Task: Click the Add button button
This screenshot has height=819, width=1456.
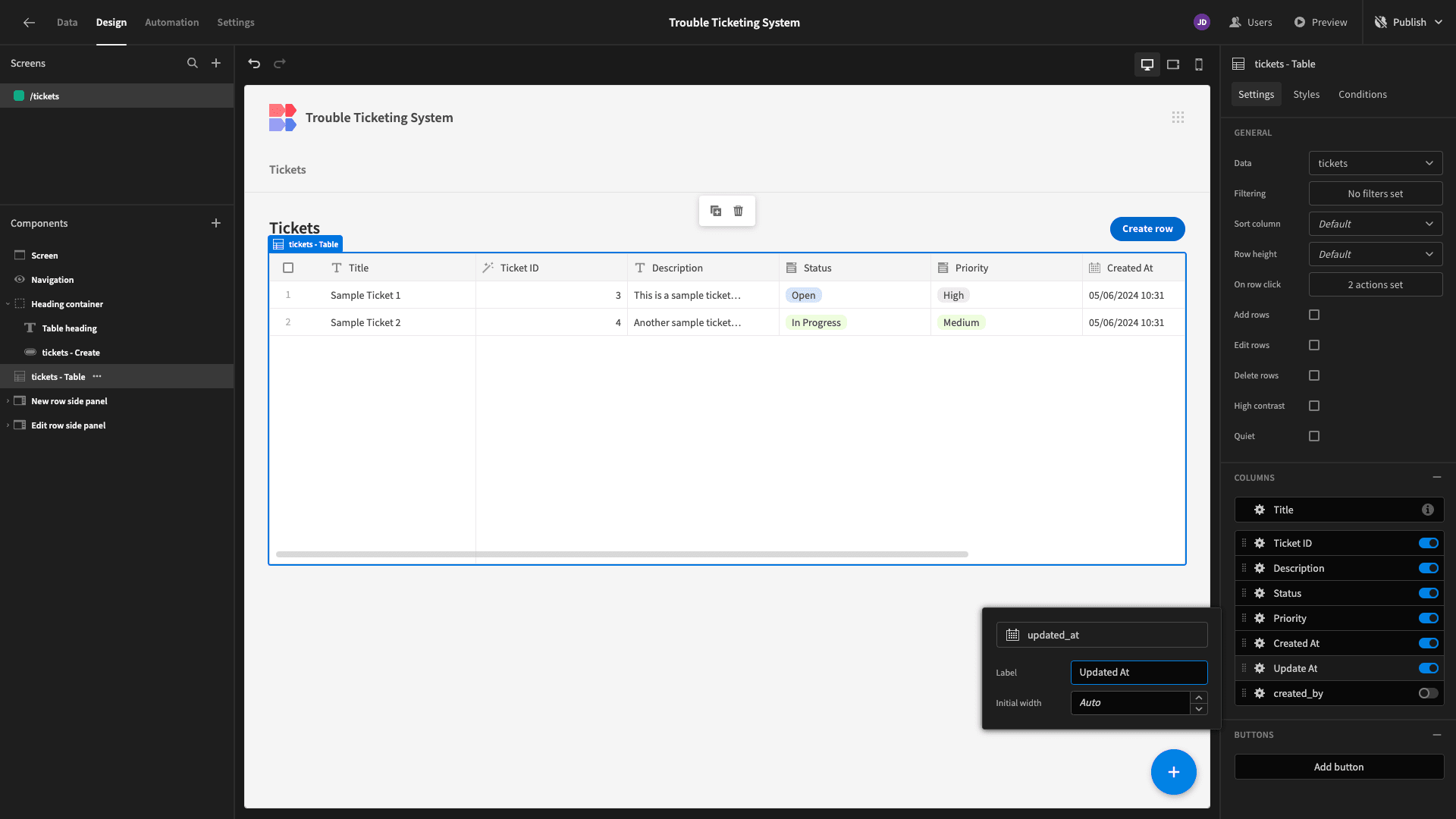Action: 1339,767
